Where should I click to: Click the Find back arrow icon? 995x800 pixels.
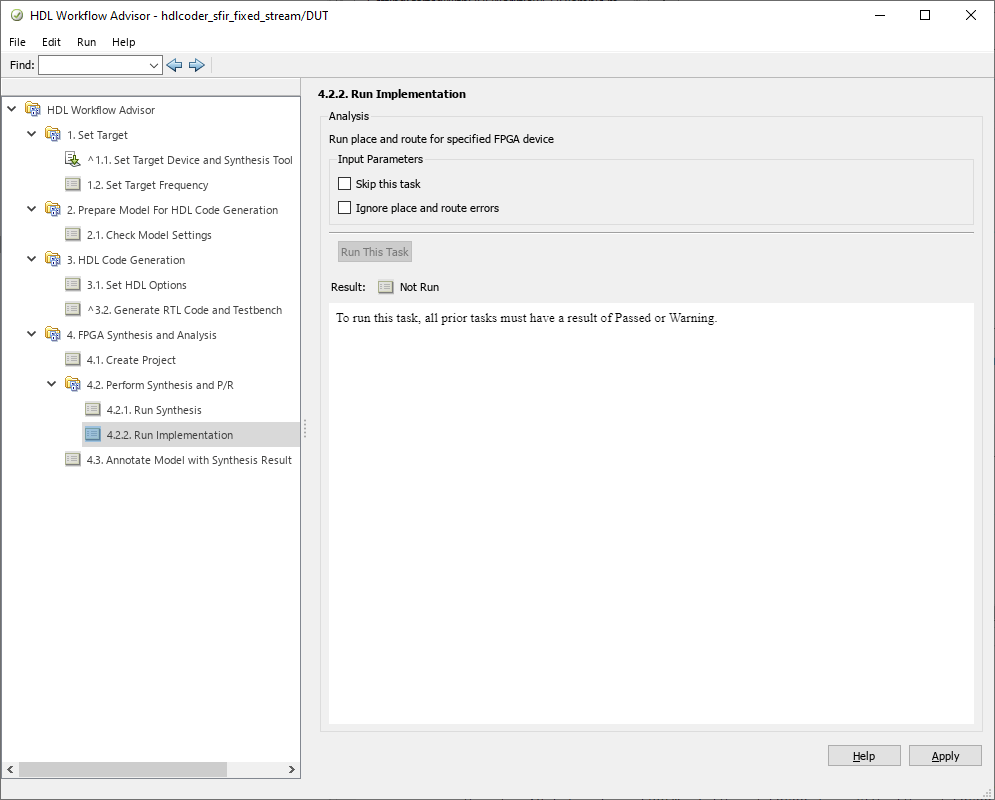175,65
